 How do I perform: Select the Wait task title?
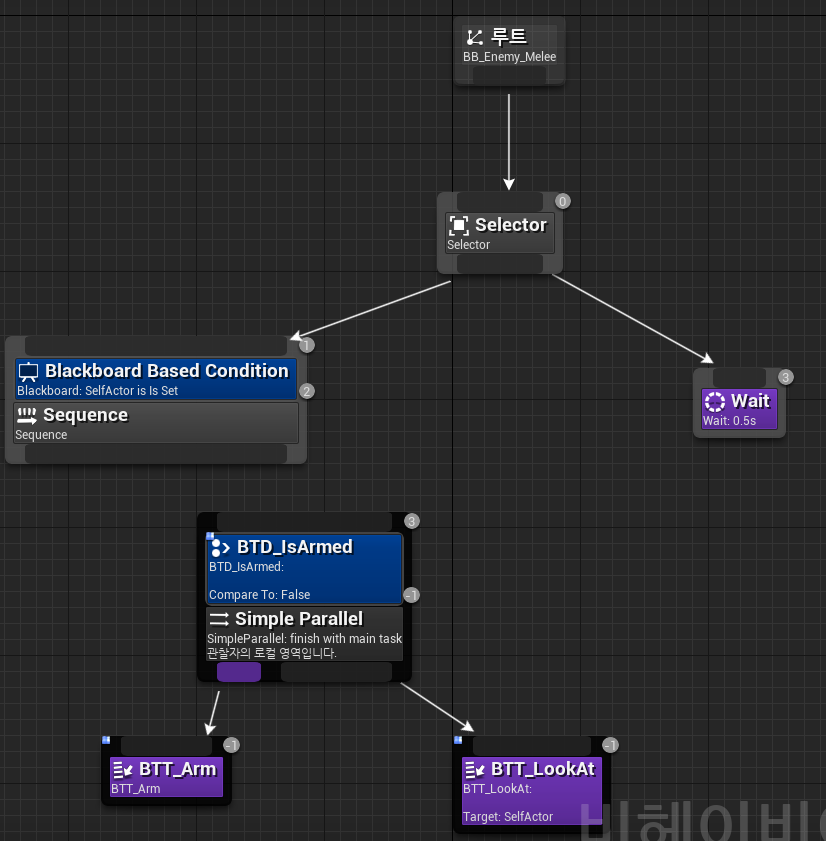[750, 401]
